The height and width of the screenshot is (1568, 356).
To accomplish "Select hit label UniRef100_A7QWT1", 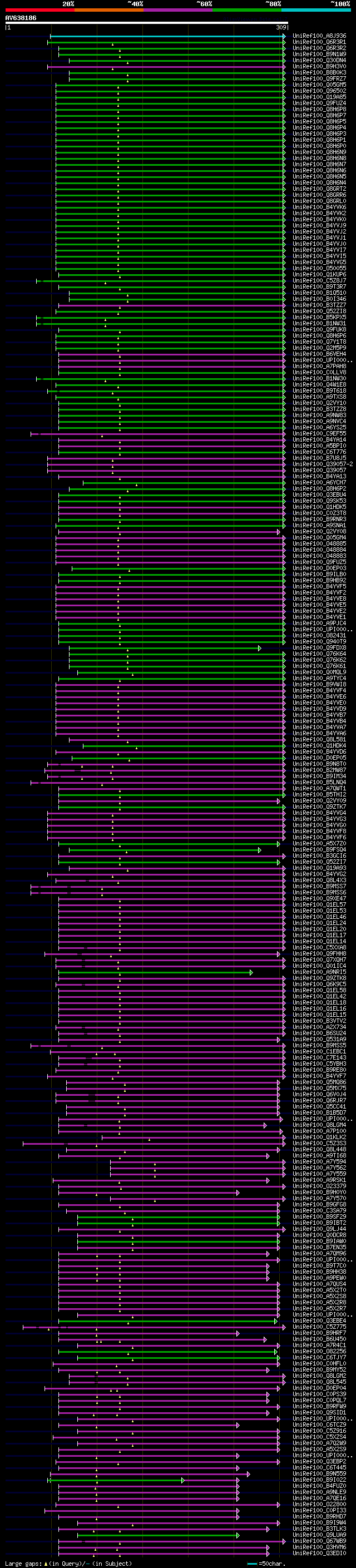I will click(319, 789).
